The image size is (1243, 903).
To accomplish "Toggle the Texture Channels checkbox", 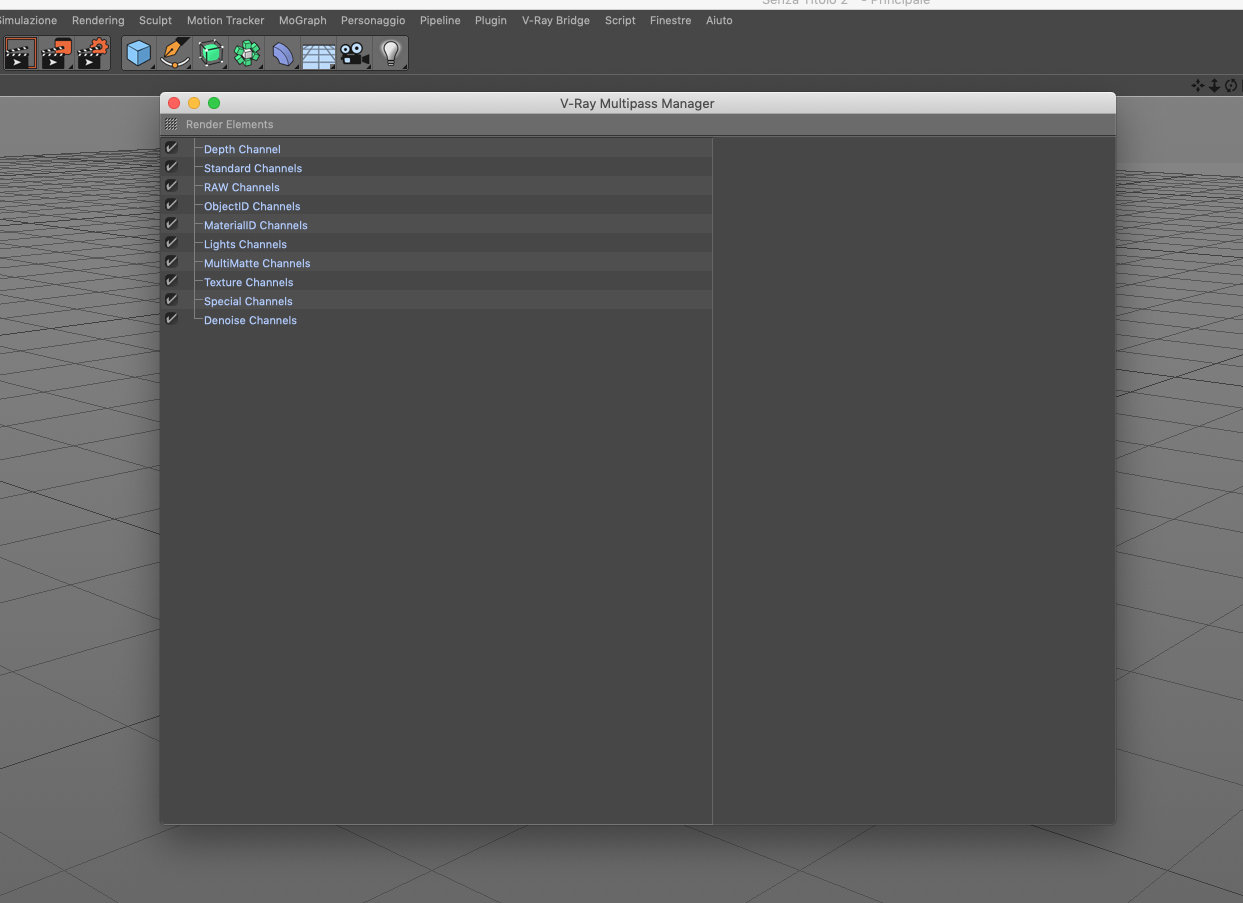I will coord(171,281).
